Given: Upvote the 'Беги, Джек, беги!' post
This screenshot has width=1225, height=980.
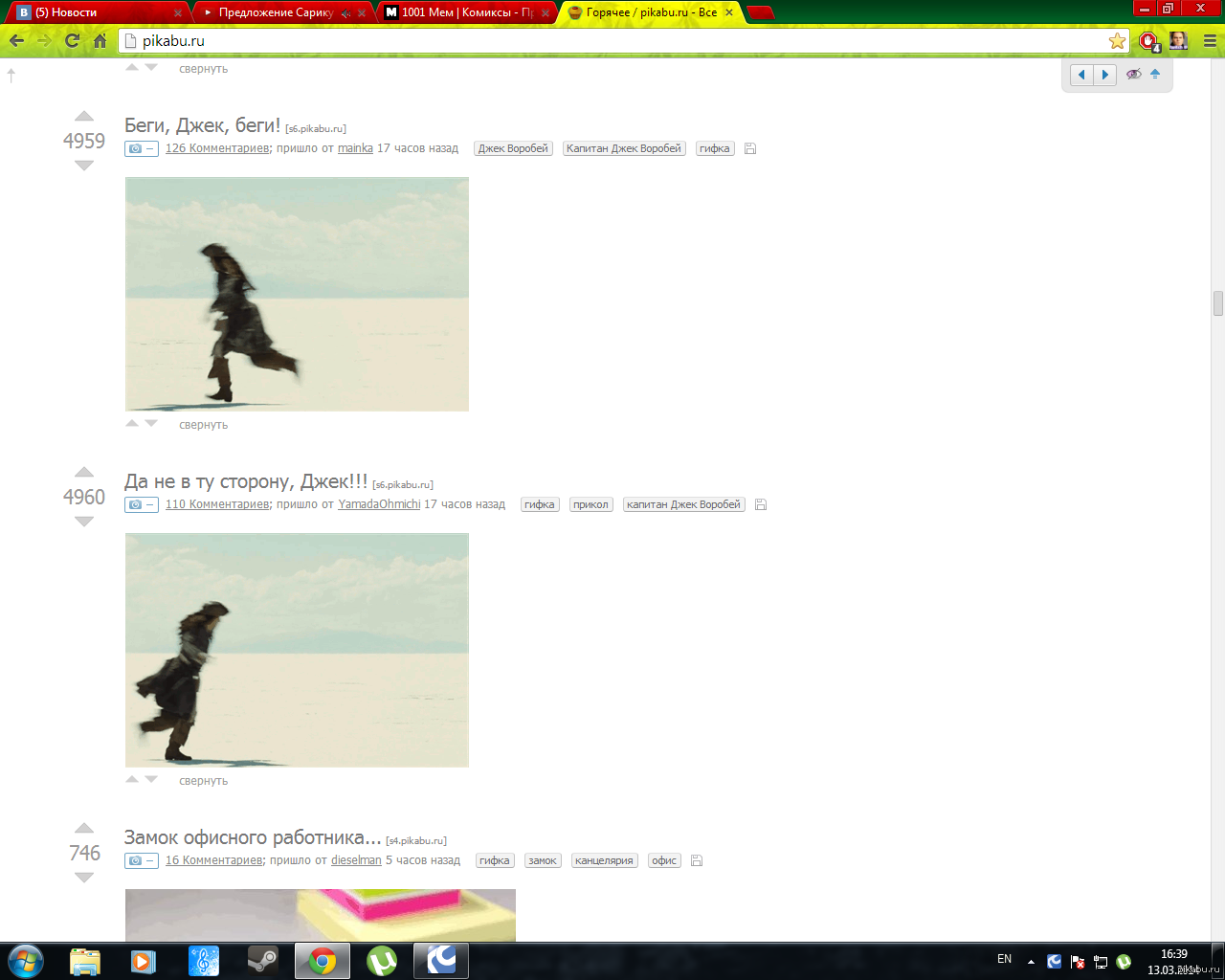Looking at the screenshot, I should pos(84,117).
